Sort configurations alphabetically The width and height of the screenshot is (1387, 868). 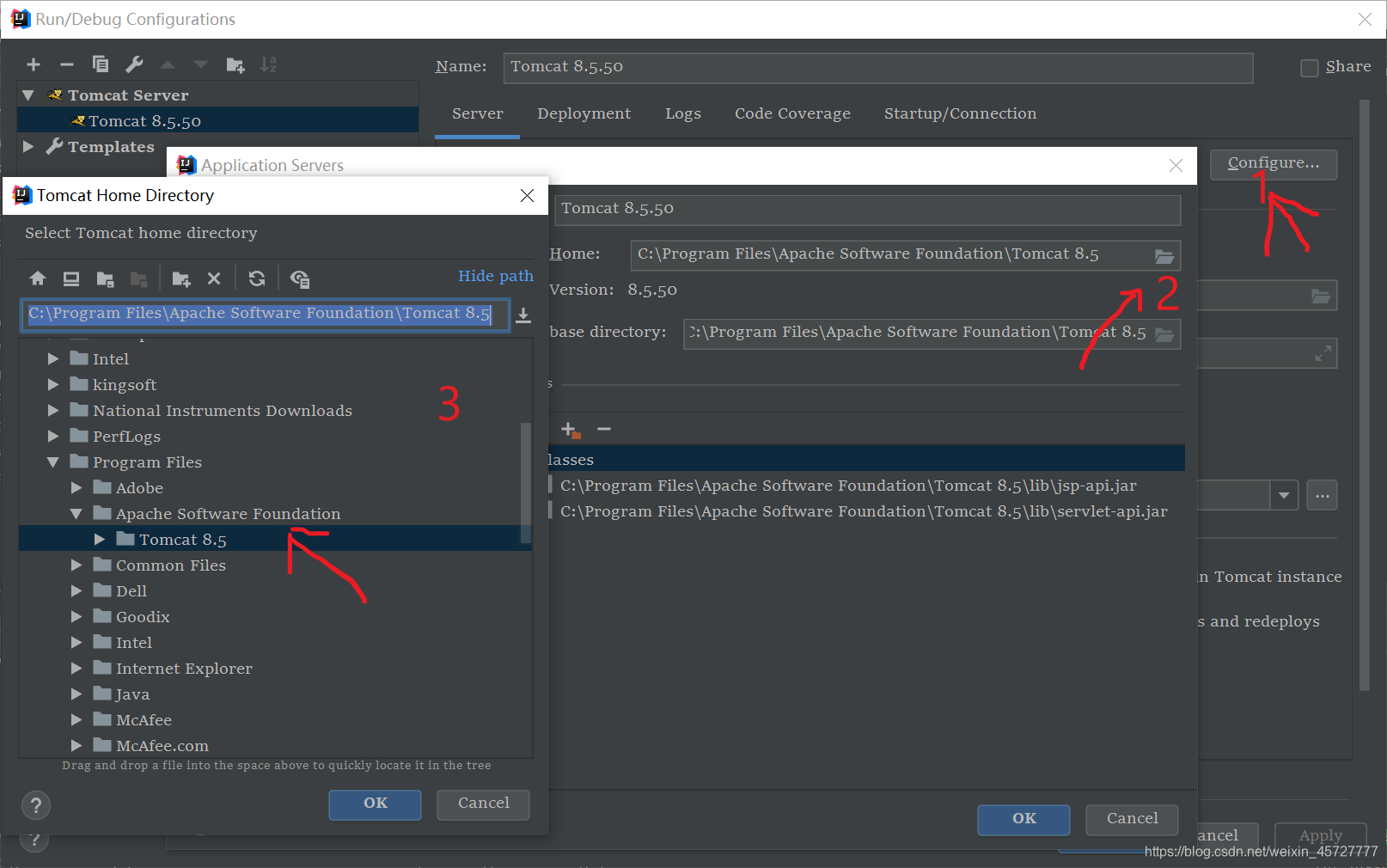click(x=268, y=64)
